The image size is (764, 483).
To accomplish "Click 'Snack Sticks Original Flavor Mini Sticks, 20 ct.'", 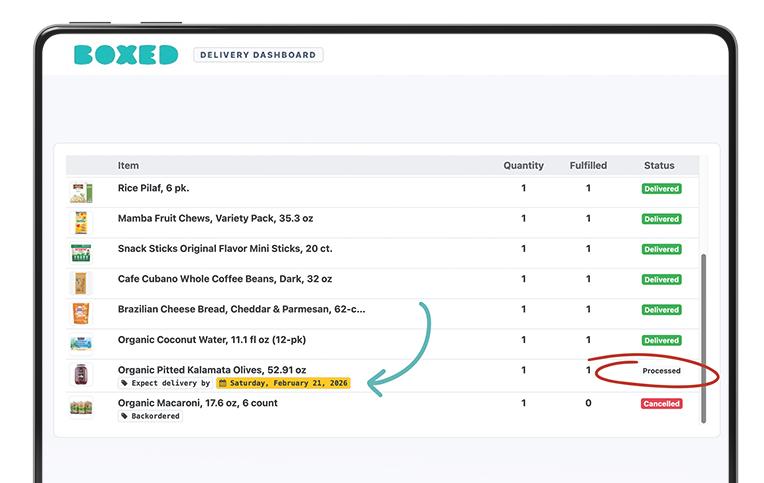I will point(225,249).
